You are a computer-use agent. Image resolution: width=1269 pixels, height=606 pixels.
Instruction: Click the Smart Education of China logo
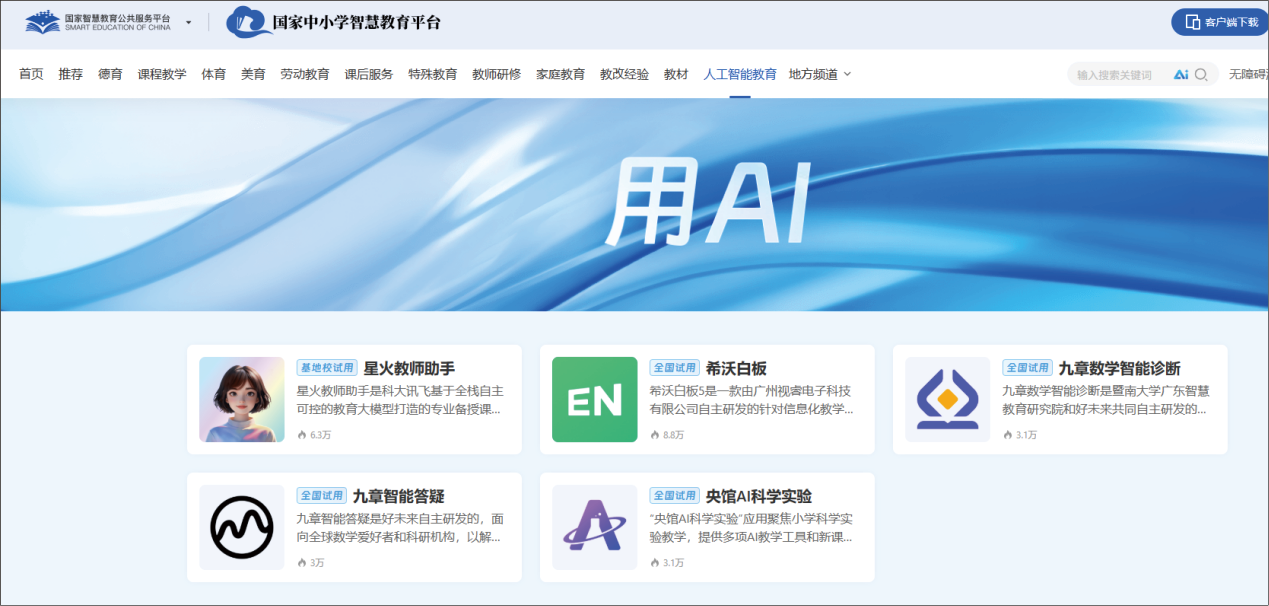click(98, 22)
